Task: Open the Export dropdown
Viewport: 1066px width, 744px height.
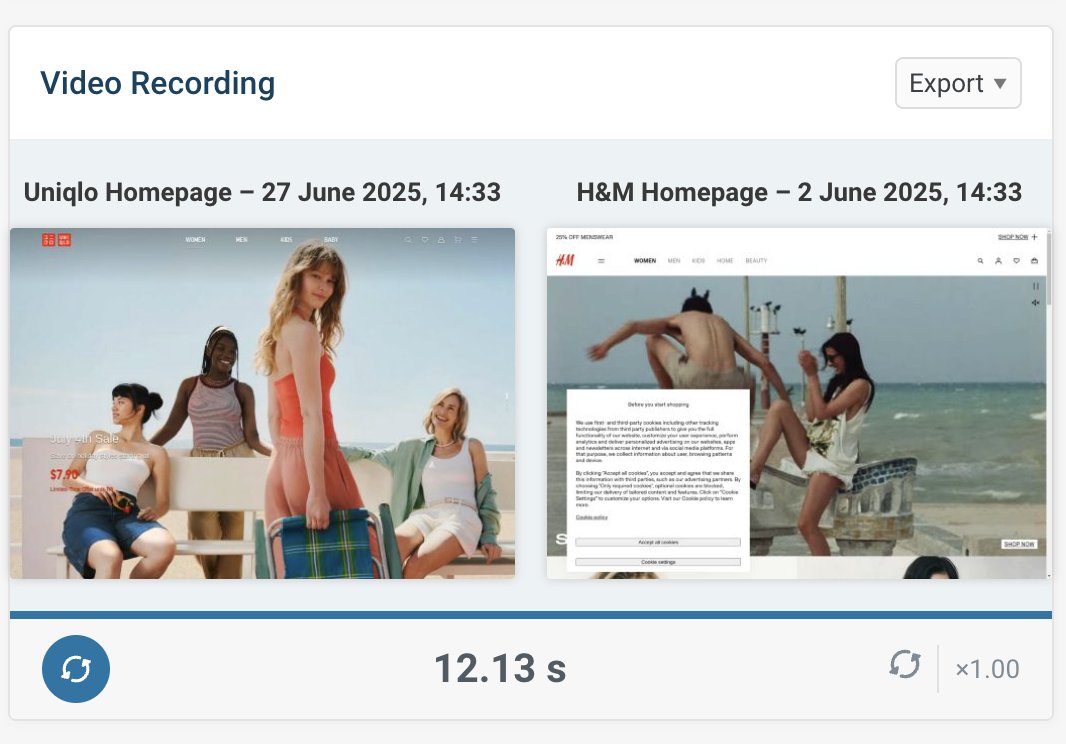Action: coord(958,83)
